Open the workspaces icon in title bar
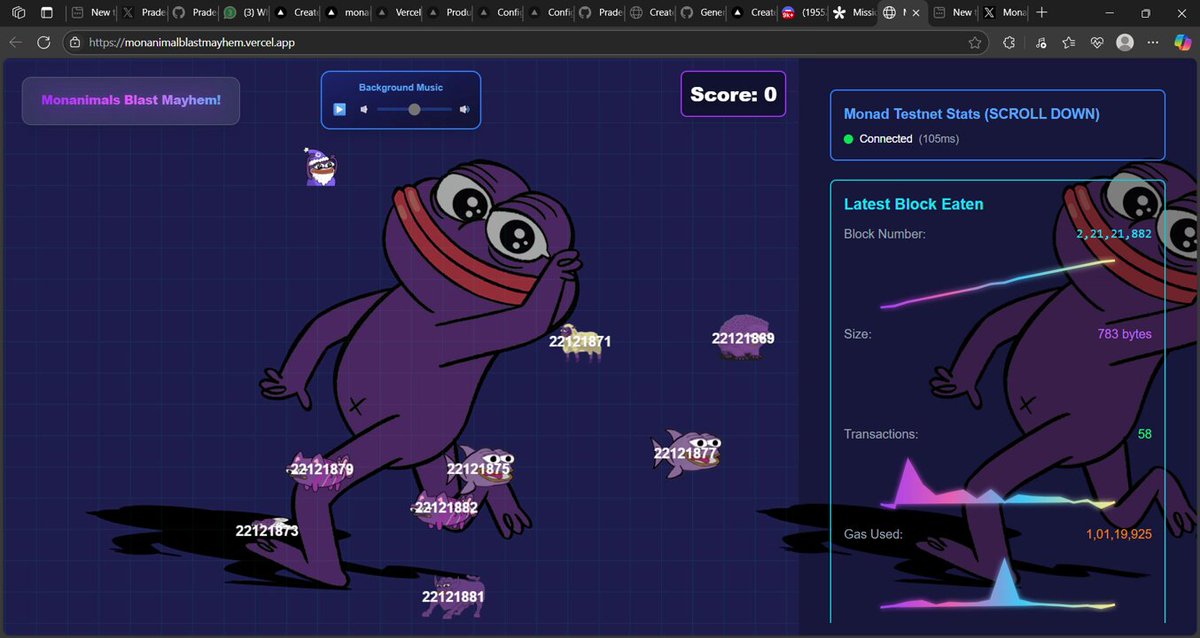Screen dimensions: 1200x638 18,13
